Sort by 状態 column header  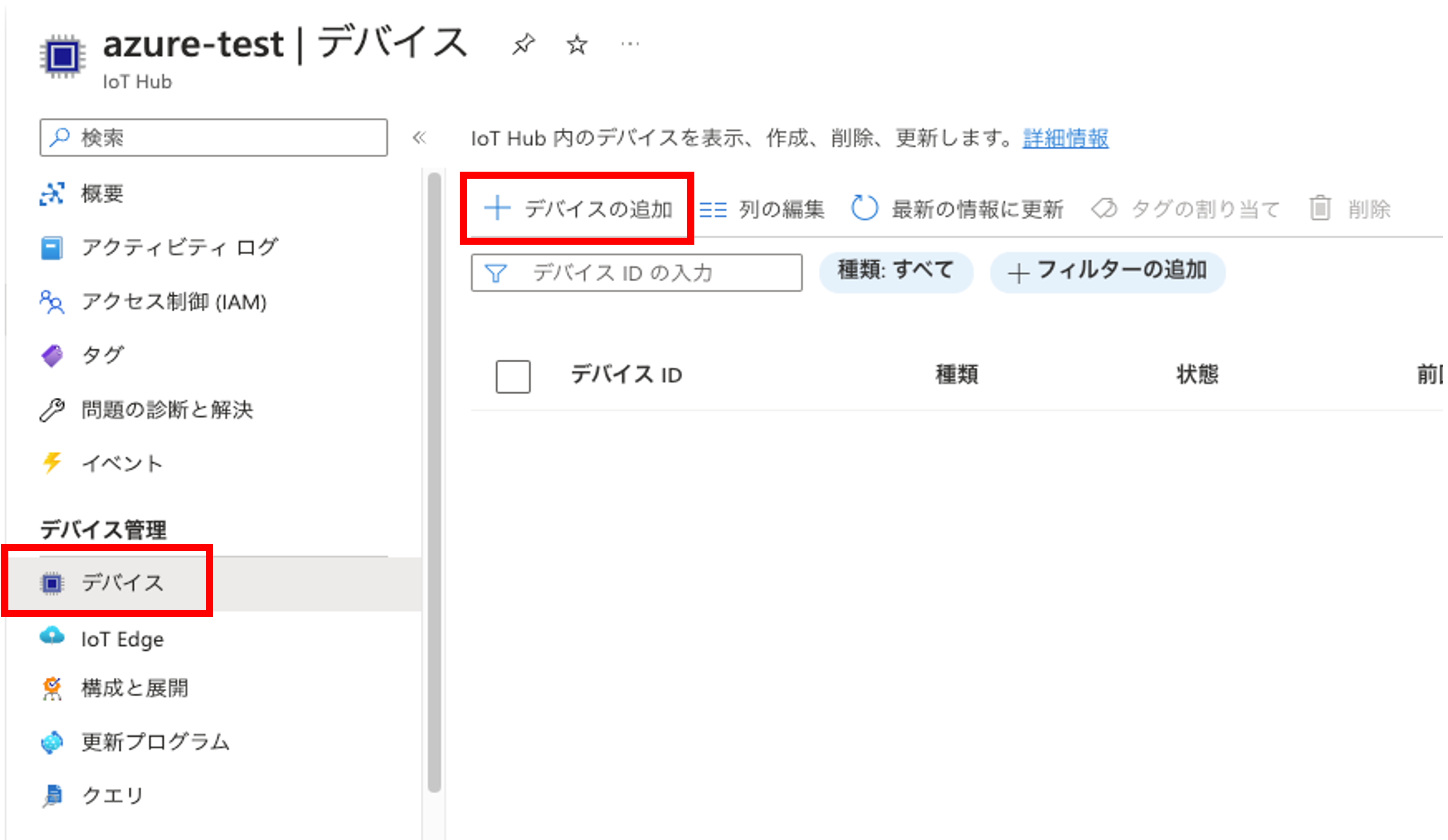click(1197, 375)
